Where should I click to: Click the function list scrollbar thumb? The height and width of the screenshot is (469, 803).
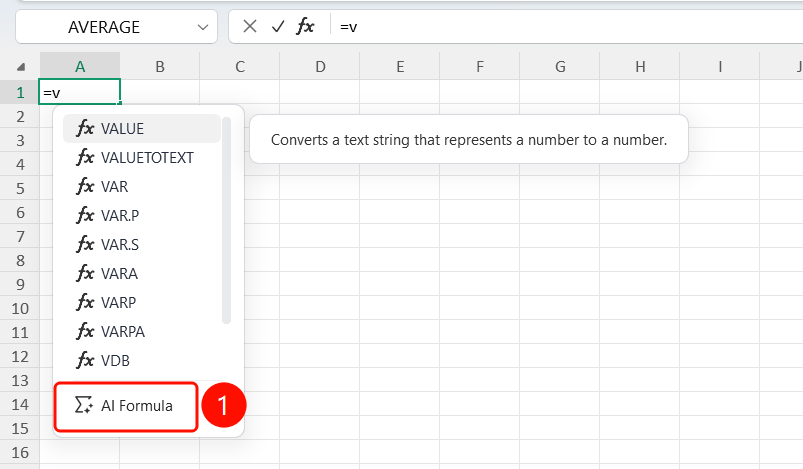click(x=226, y=221)
